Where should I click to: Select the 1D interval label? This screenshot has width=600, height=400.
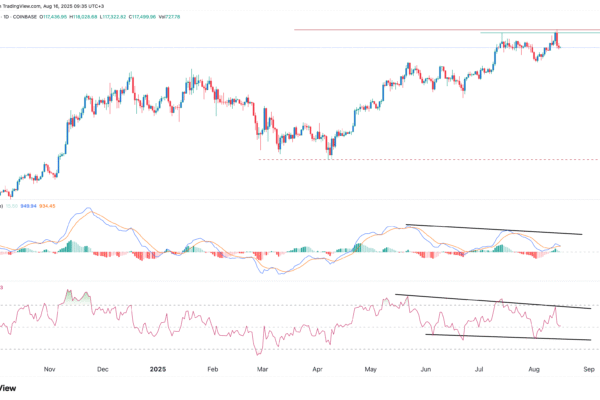(6, 17)
